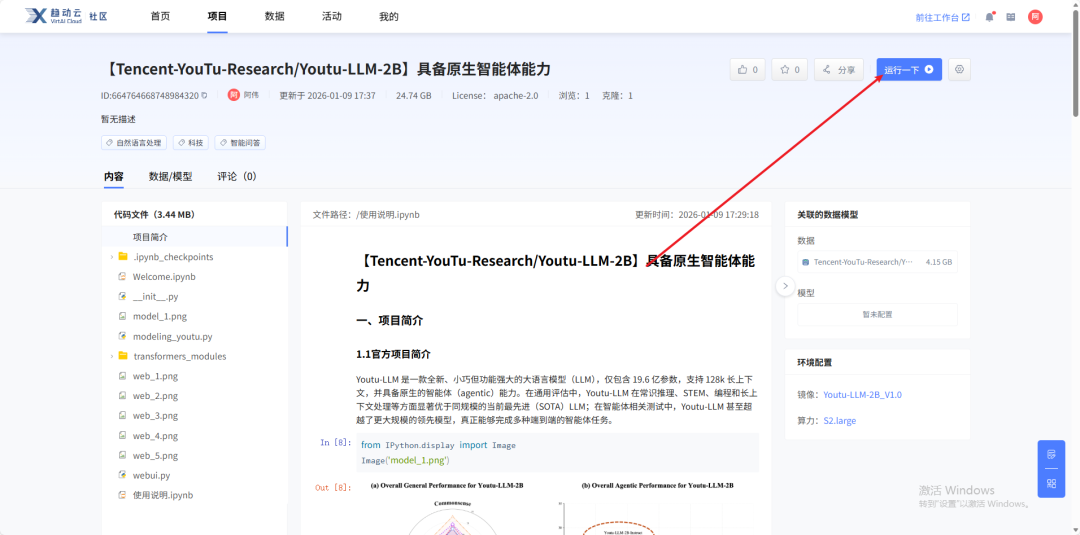Click the 运行一下 run button
Screen dimensions: 1080x535
point(908,70)
